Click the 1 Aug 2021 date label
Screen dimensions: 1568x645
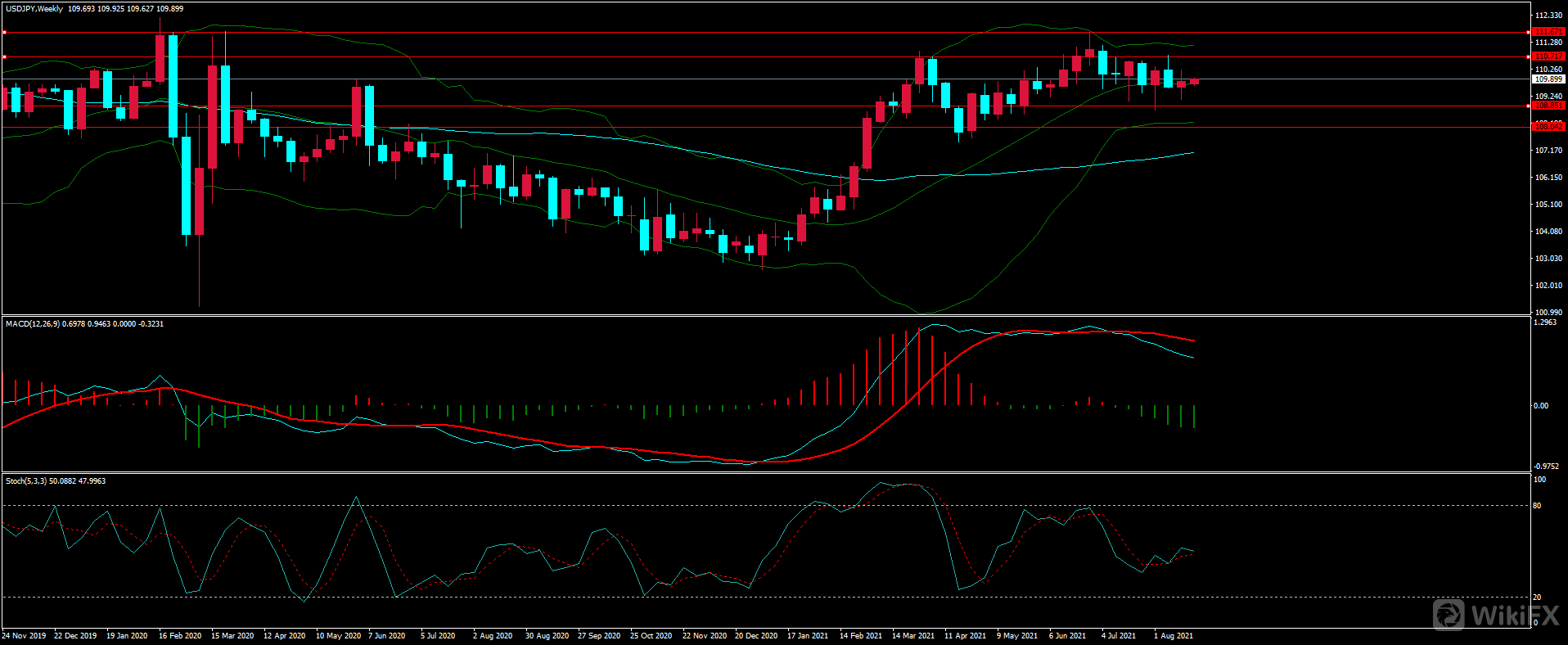coord(1173,636)
